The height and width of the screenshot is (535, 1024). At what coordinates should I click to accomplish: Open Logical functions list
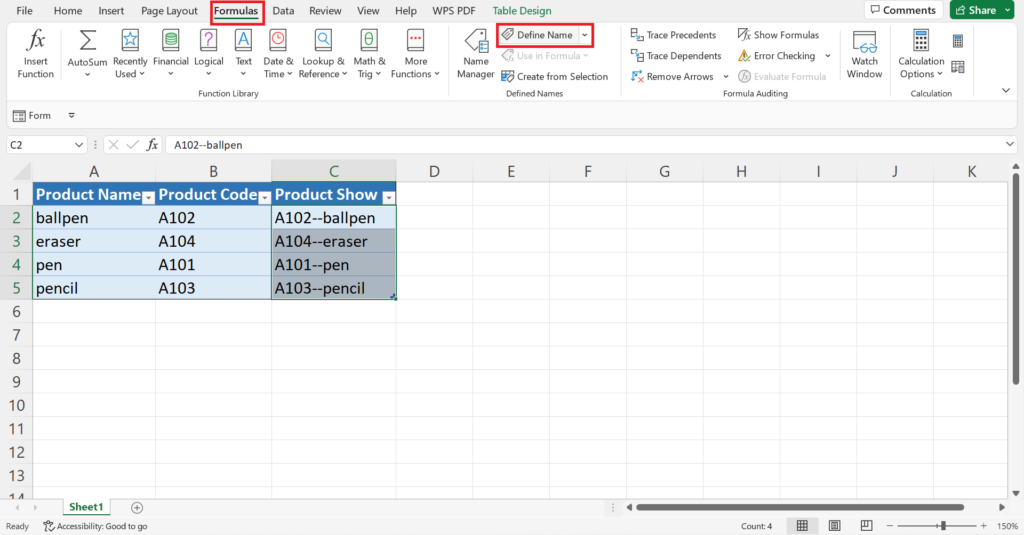tap(208, 54)
